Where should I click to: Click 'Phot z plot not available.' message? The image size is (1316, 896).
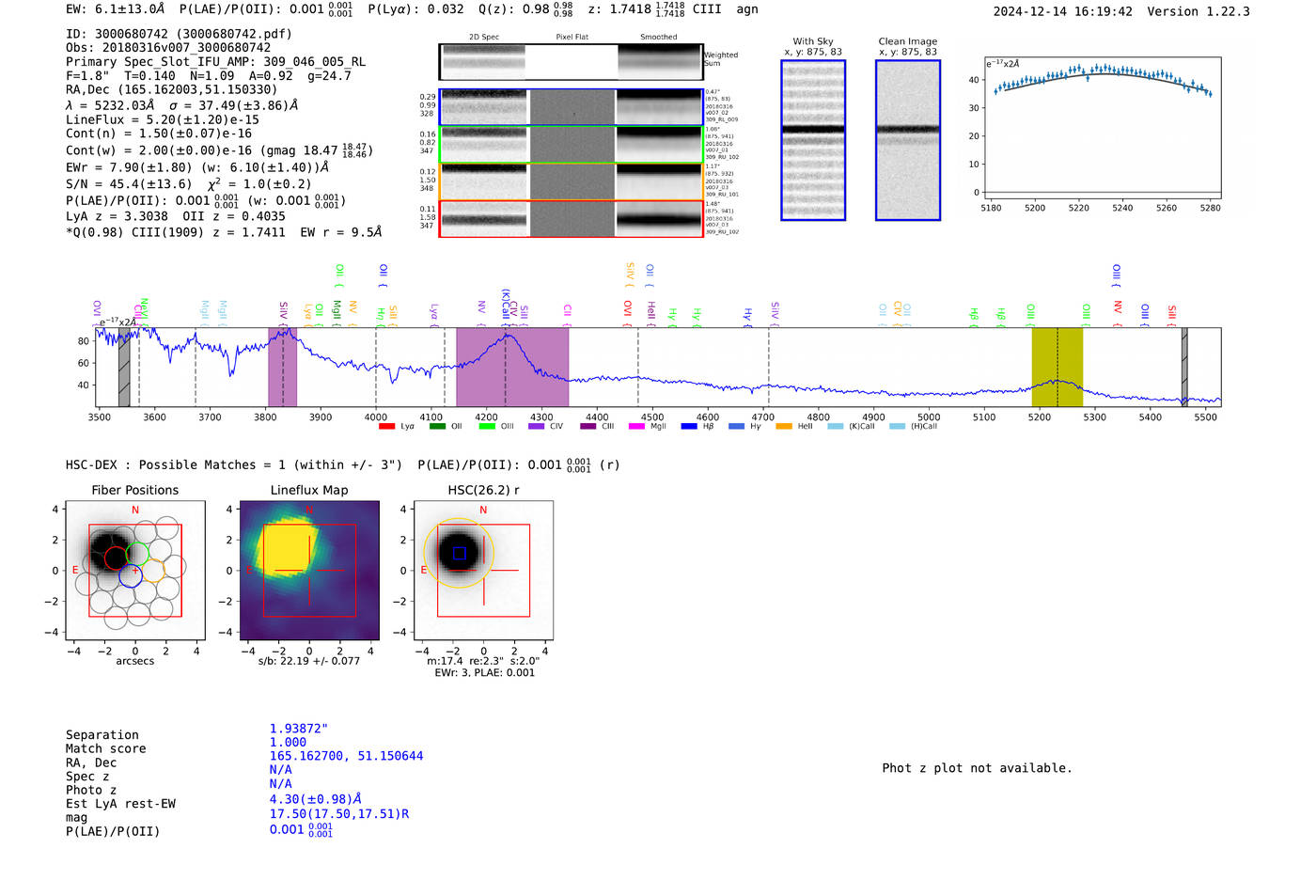pyautogui.click(x=977, y=768)
